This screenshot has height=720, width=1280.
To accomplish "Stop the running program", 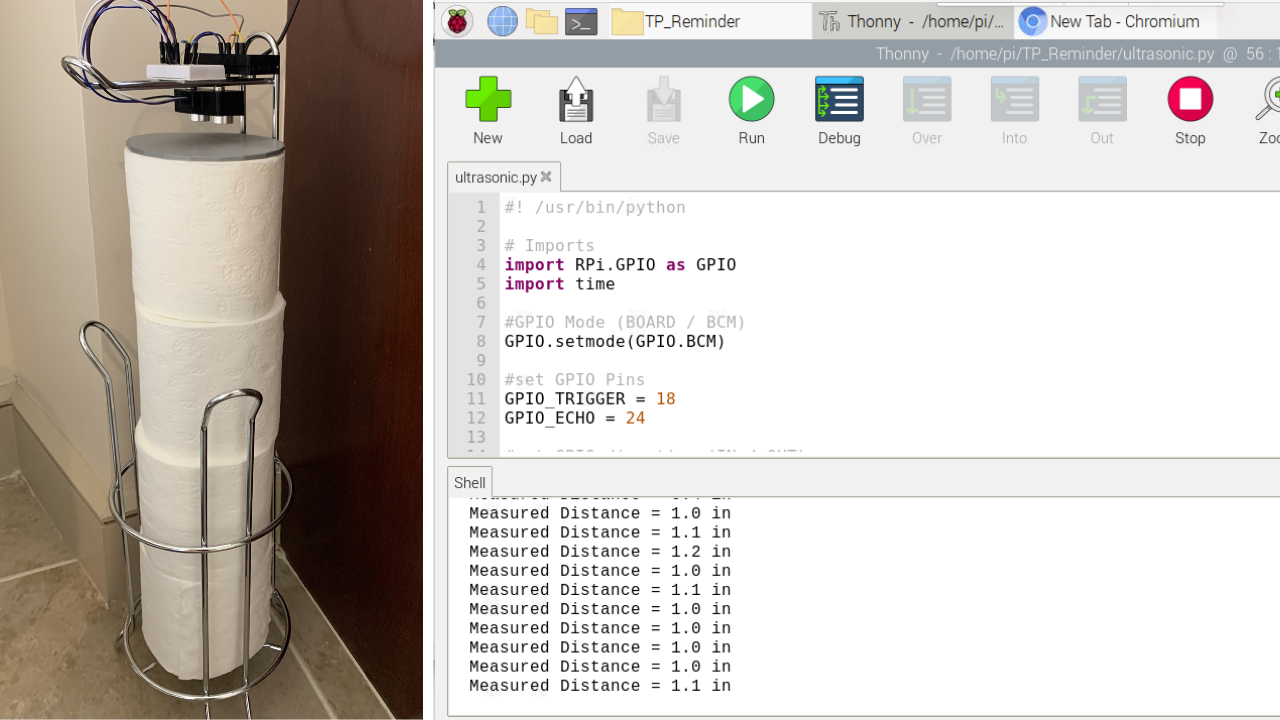I will tap(1190, 111).
